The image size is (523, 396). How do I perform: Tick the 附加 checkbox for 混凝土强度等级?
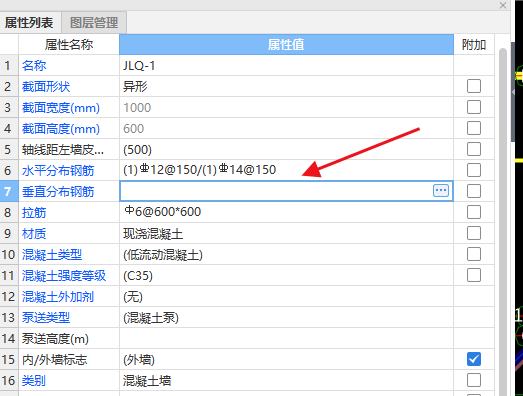tap(474, 275)
